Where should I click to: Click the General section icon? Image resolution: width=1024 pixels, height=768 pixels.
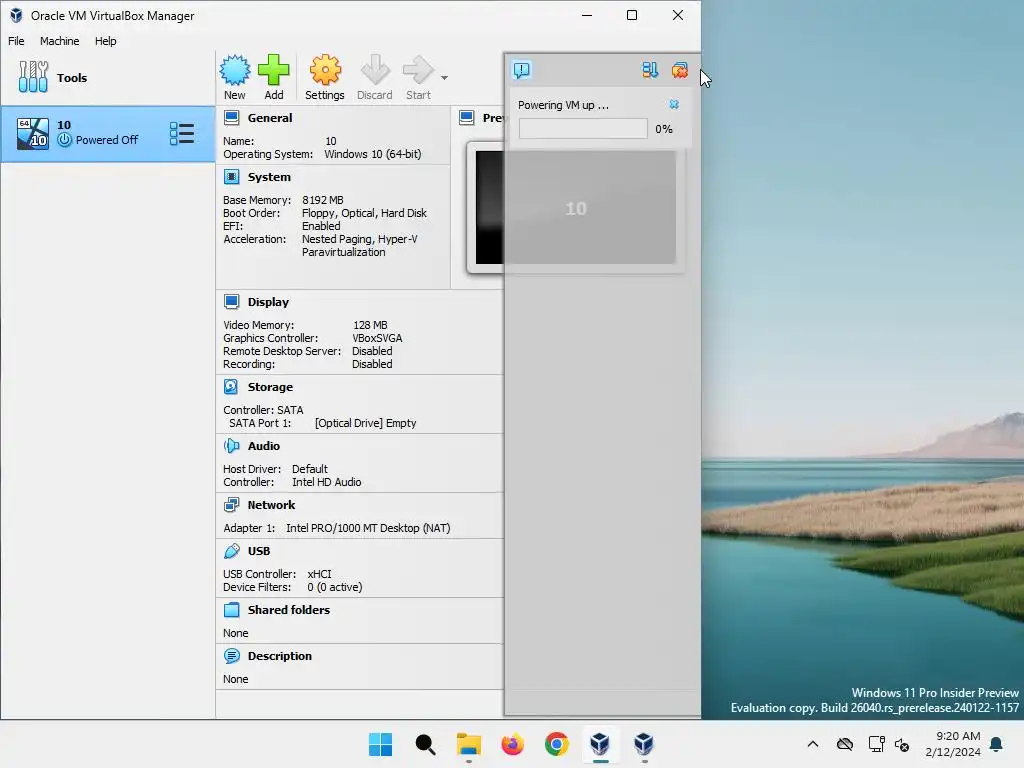click(x=231, y=118)
